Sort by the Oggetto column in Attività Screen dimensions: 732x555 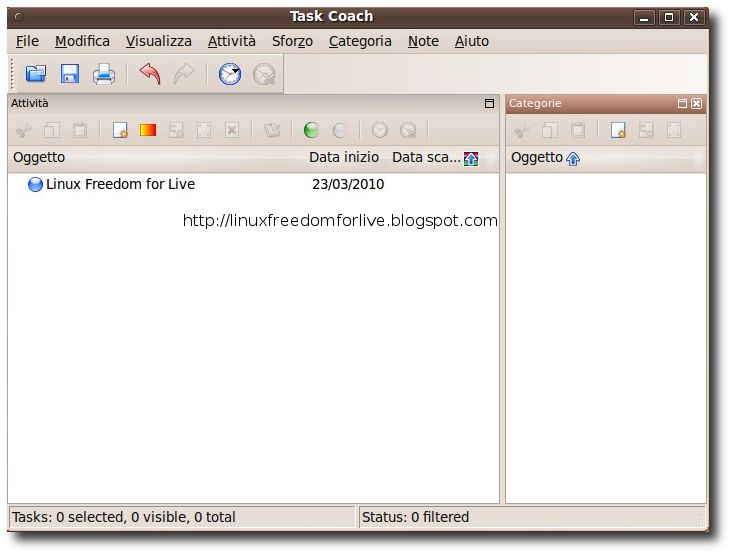39,157
